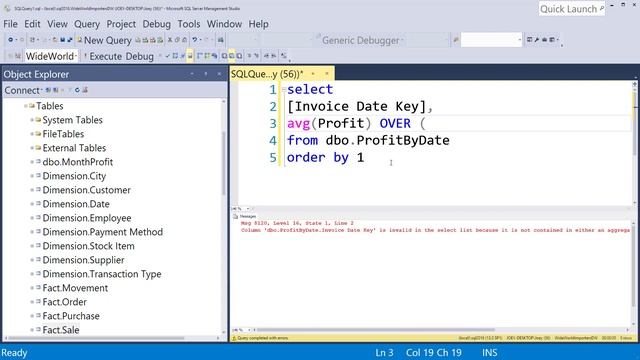640x360 pixels.
Task: Toggle the highlighted Results to Grid icon
Action: coord(232,56)
